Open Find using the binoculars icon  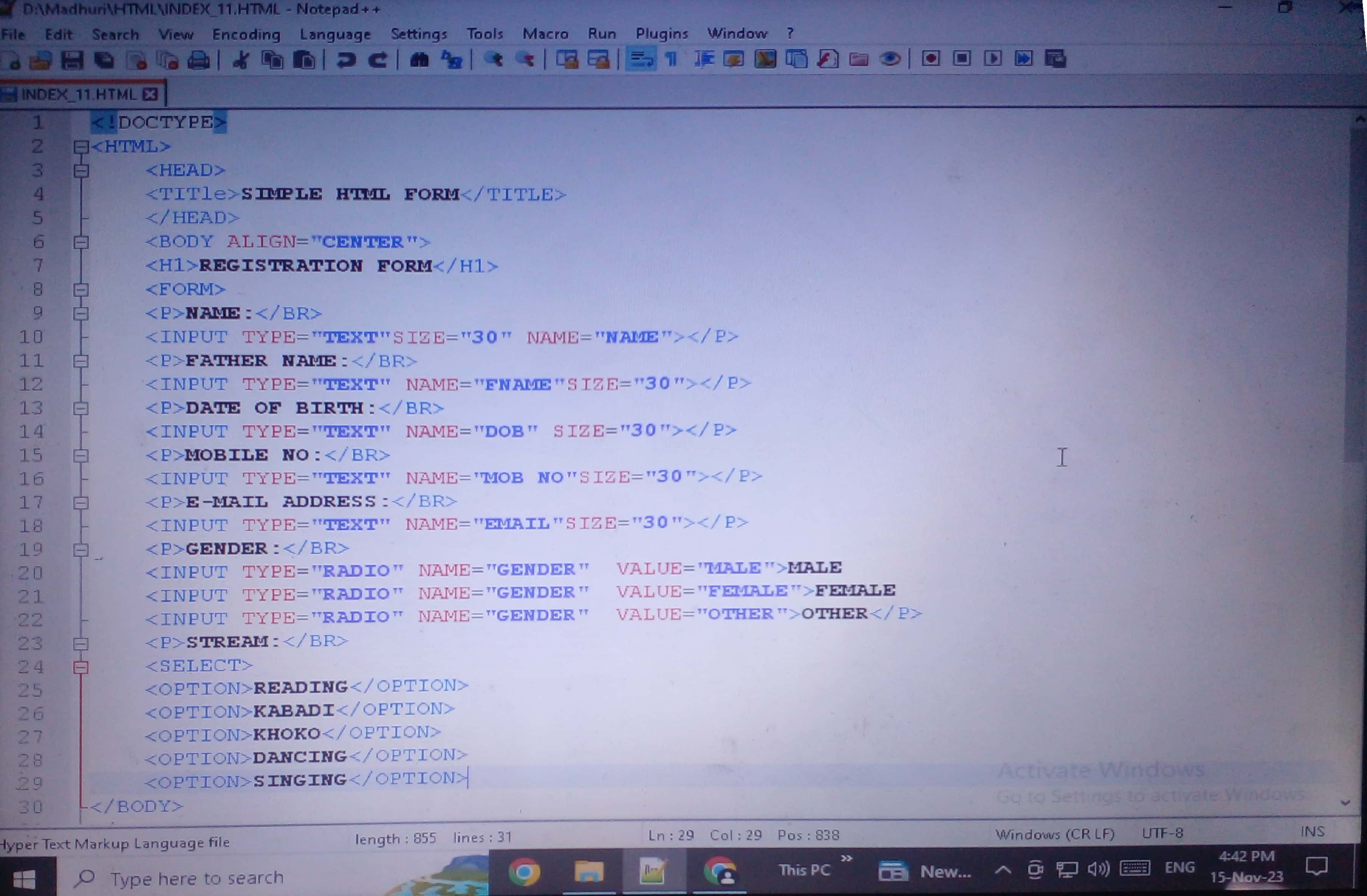[x=419, y=60]
